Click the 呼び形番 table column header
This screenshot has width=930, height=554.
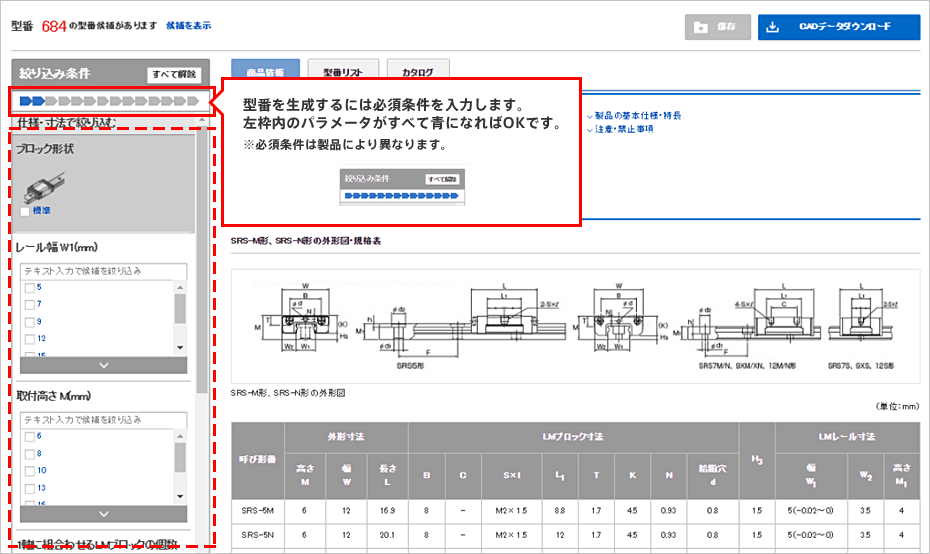257,460
